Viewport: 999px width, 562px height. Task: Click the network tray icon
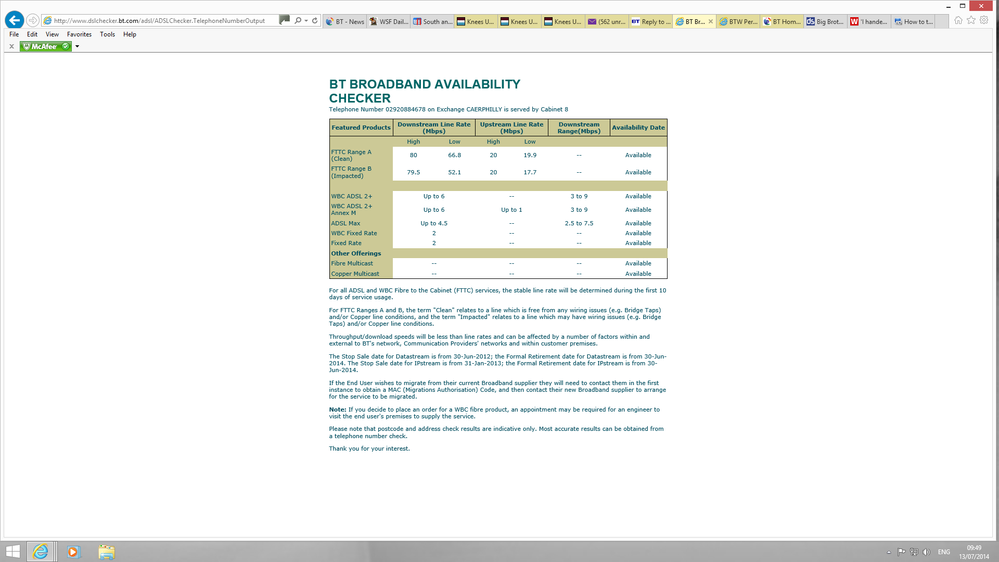[914, 552]
